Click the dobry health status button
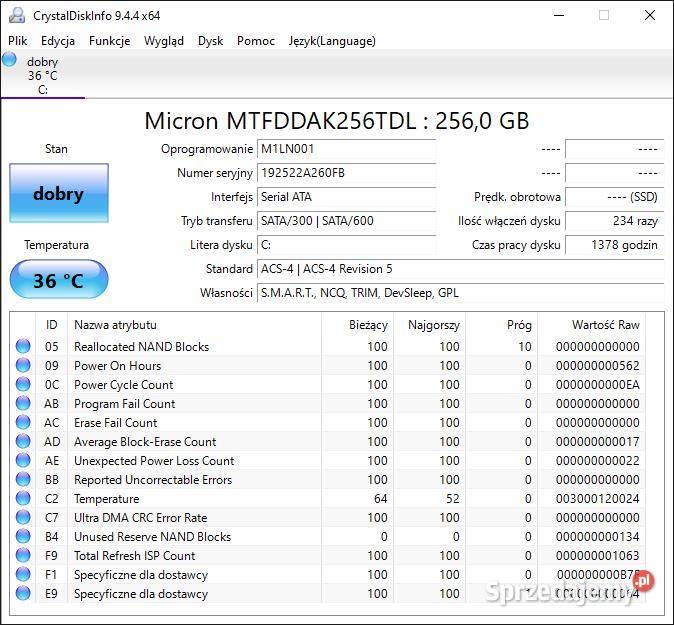Viewport: 674px width, 625px height. (x=59, y=193)
